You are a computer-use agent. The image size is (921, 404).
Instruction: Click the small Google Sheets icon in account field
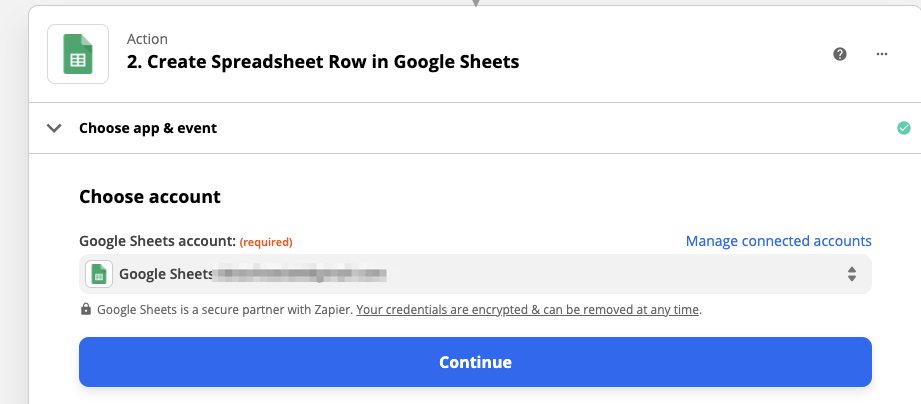click(x=98, y=274)
